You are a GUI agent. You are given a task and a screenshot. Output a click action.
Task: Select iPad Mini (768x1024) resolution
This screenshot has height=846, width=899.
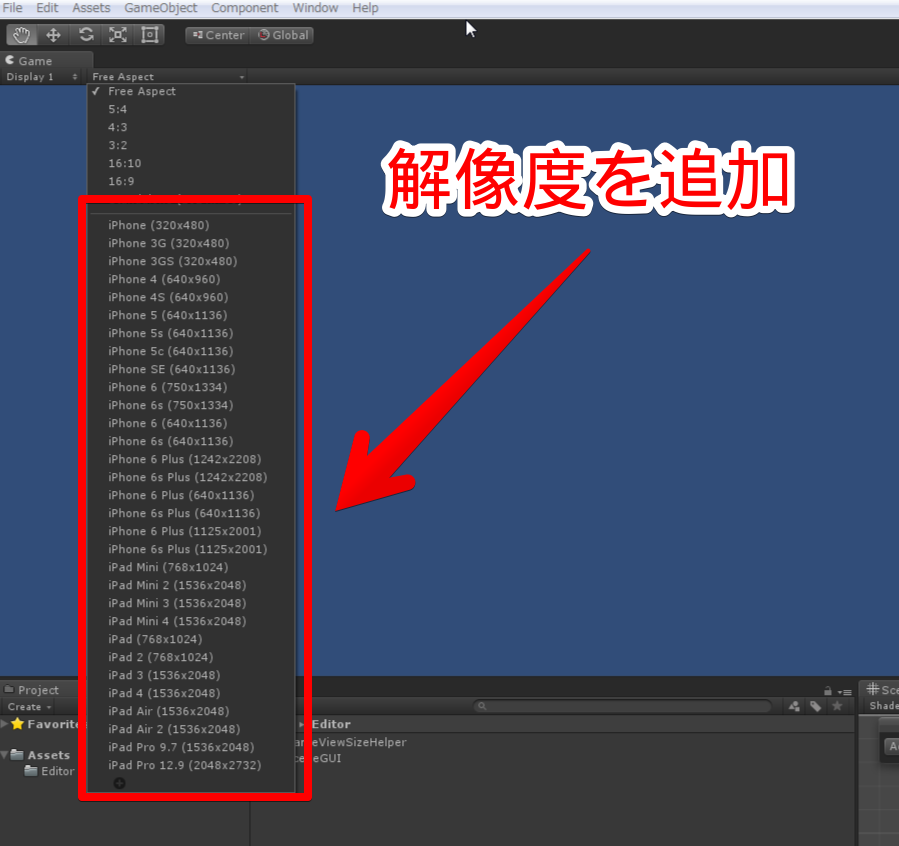(191, 567)
